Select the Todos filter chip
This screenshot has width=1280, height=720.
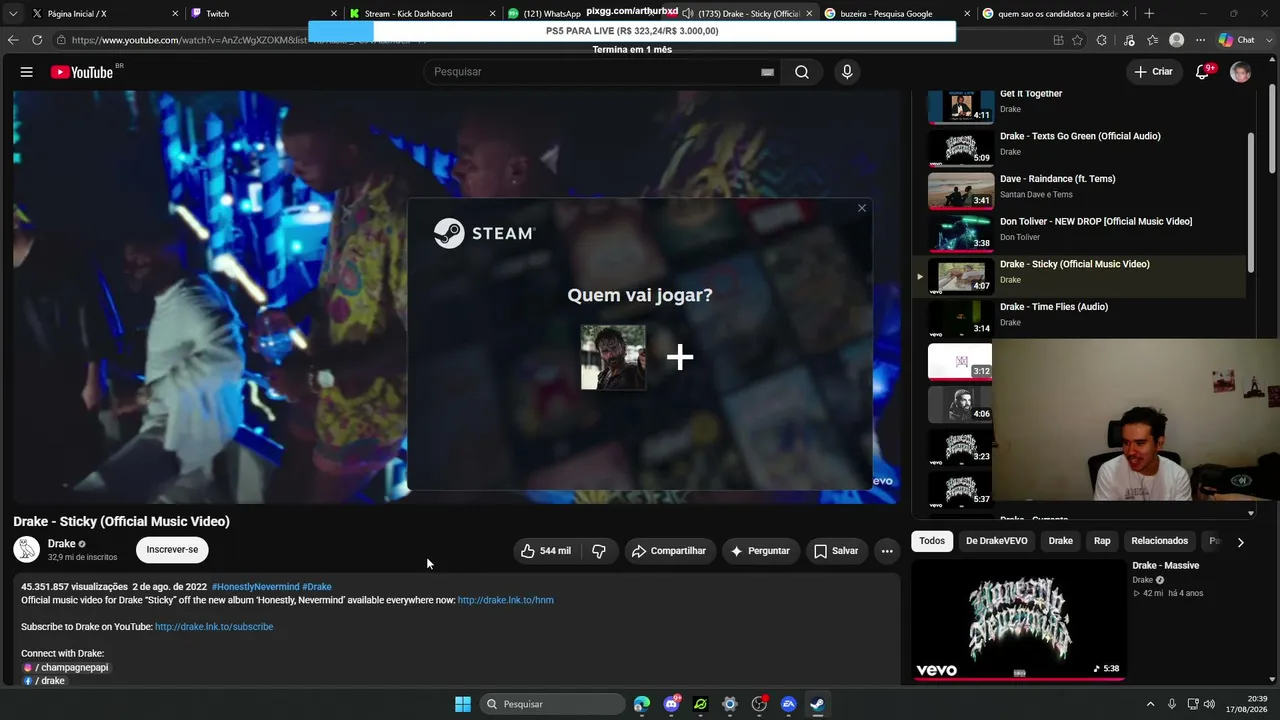point(932,541)
